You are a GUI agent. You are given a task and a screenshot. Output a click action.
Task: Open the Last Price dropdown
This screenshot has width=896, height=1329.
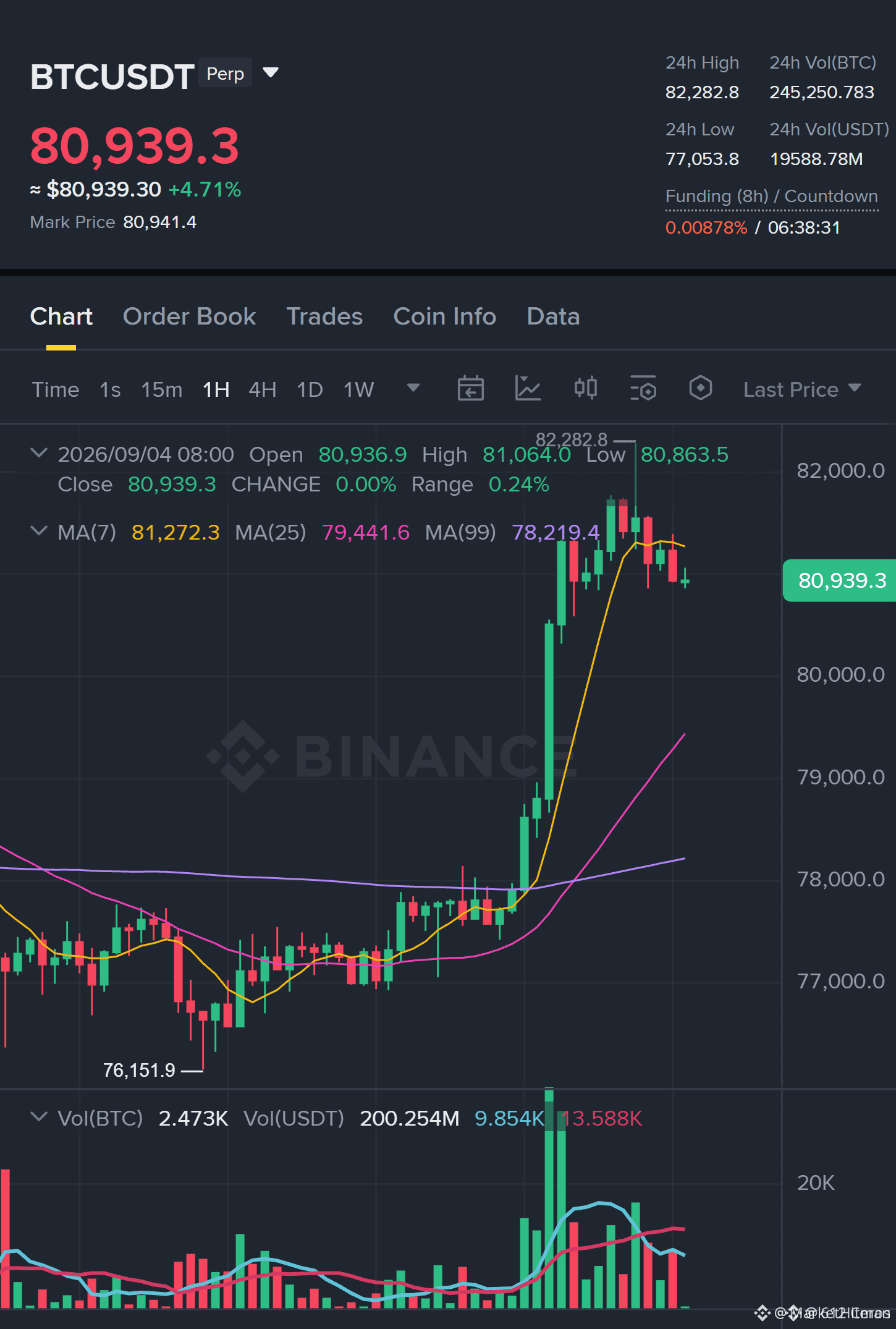pos(802,389)
